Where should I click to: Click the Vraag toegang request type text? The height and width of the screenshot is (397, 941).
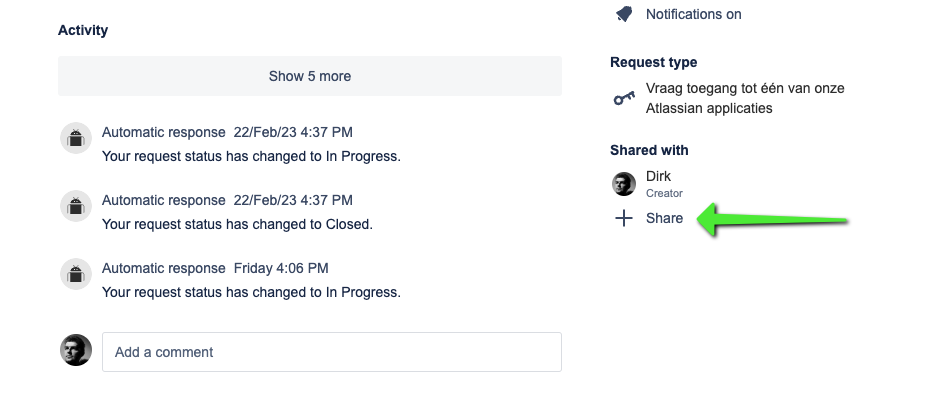pyautogui.click(x=745, y=98)
